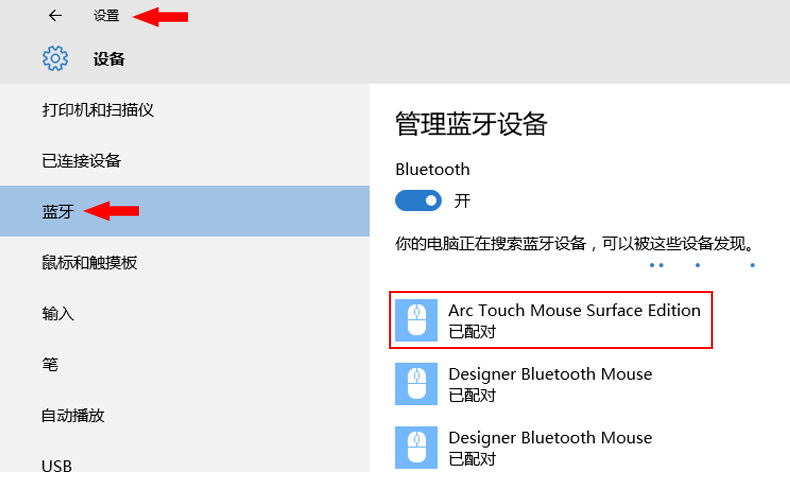Turn off the Bluetooth toggle switch
The width and height of the screenshot is (790, 502).
pyautogui.click(x=418, y=200)
